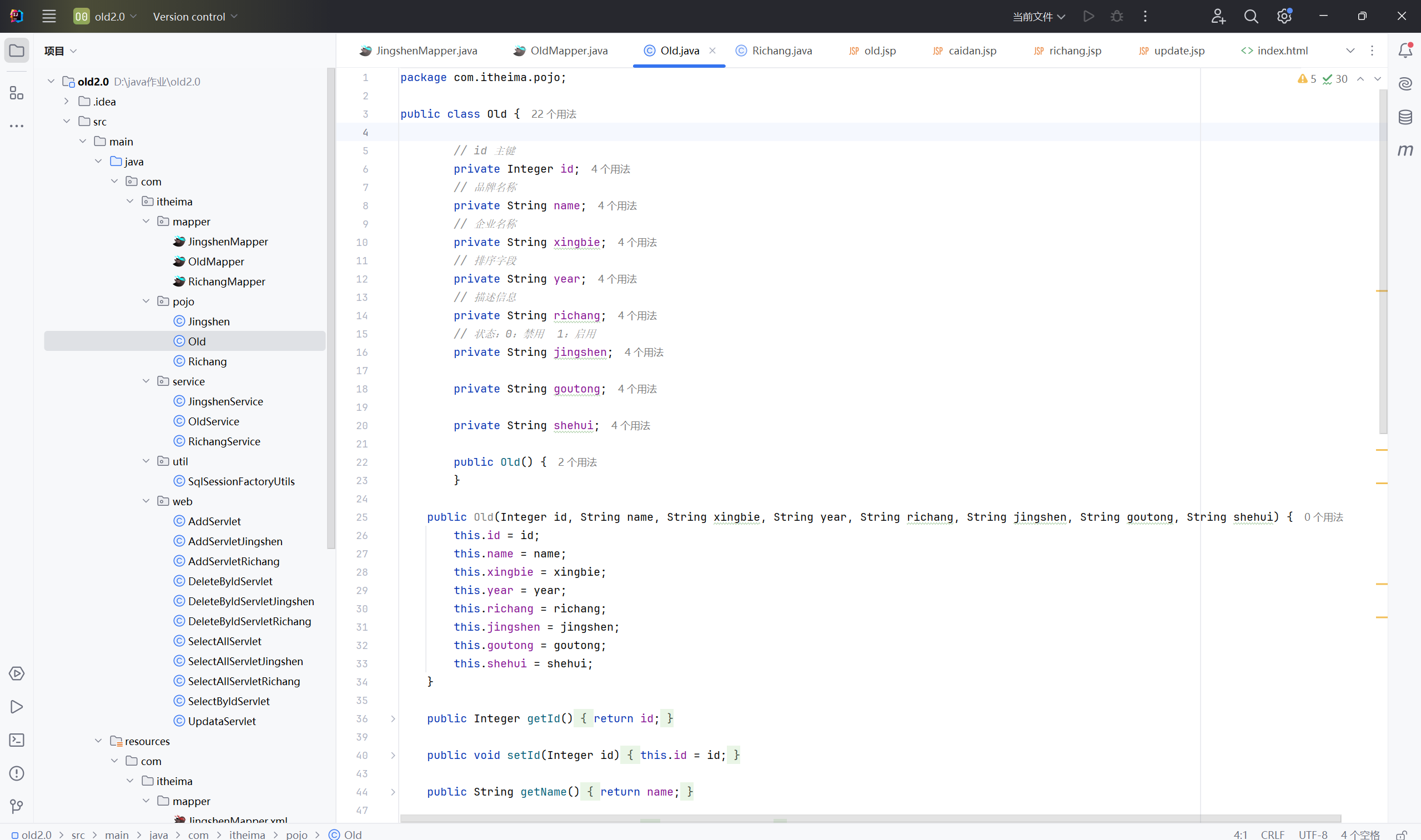Toggle the Project tool window folder icon
Screen dimensions: 1421x840
pyautogui.click(x=17, y=51)
